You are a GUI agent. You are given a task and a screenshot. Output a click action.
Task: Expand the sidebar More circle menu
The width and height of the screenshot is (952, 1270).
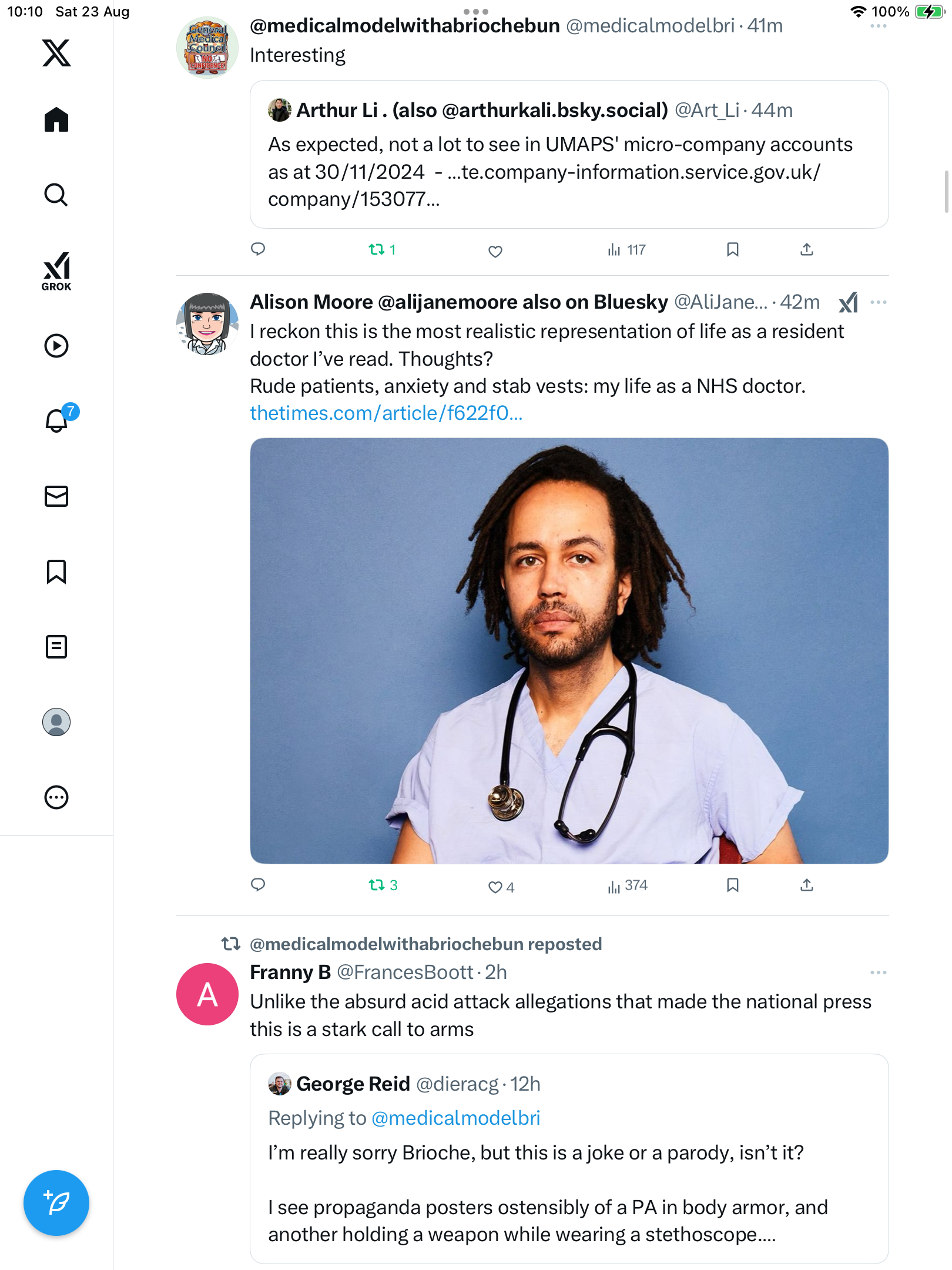pyautogui.click(x=56, y=797)
